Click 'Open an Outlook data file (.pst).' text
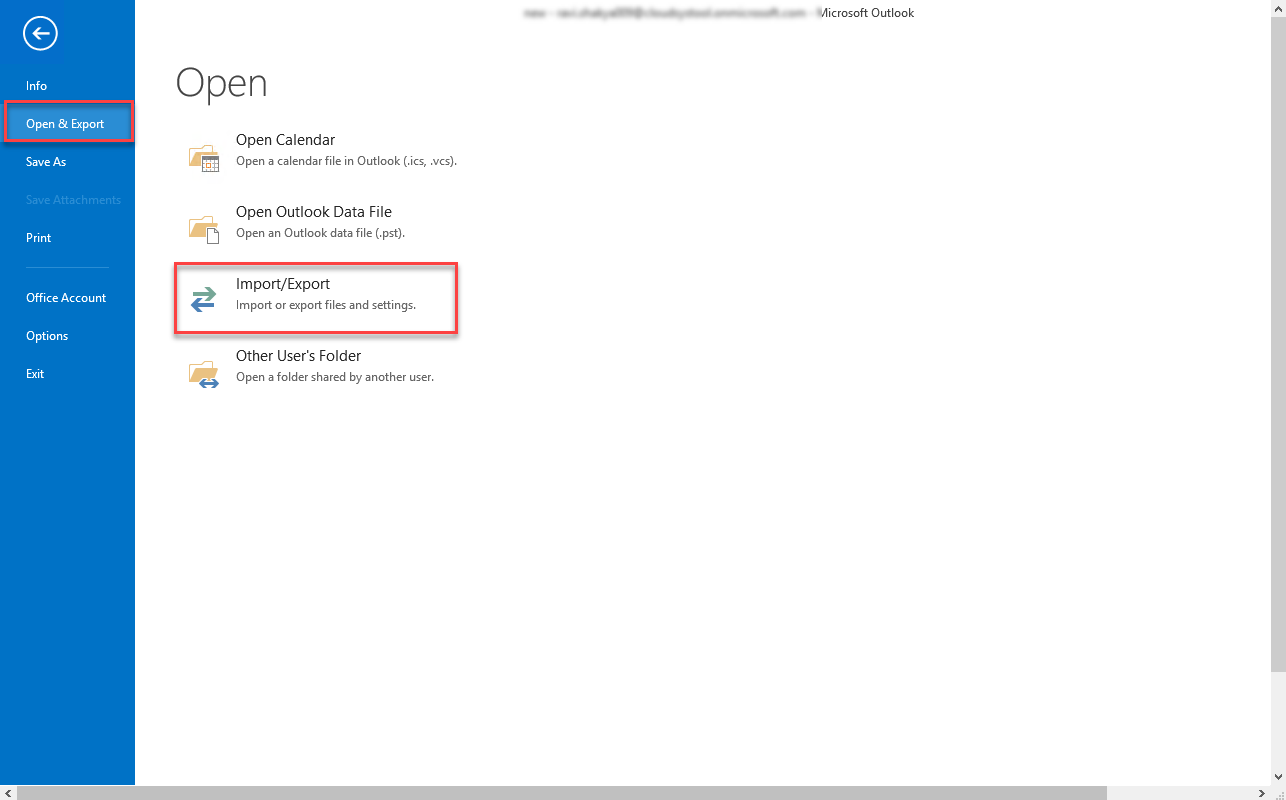This screenshot has height=800, width=1286. pyautogui.click(x=320, y=233)
